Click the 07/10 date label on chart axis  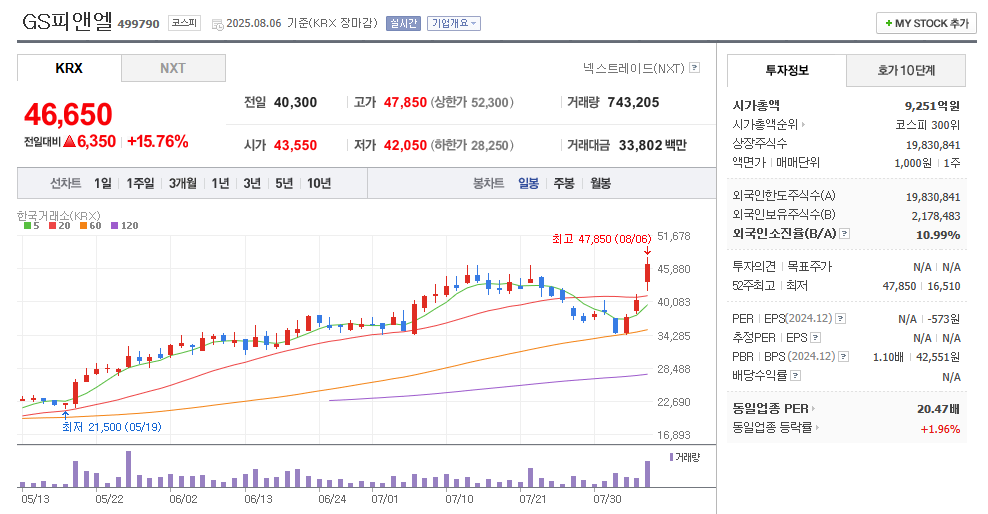[x=459, y=499]
